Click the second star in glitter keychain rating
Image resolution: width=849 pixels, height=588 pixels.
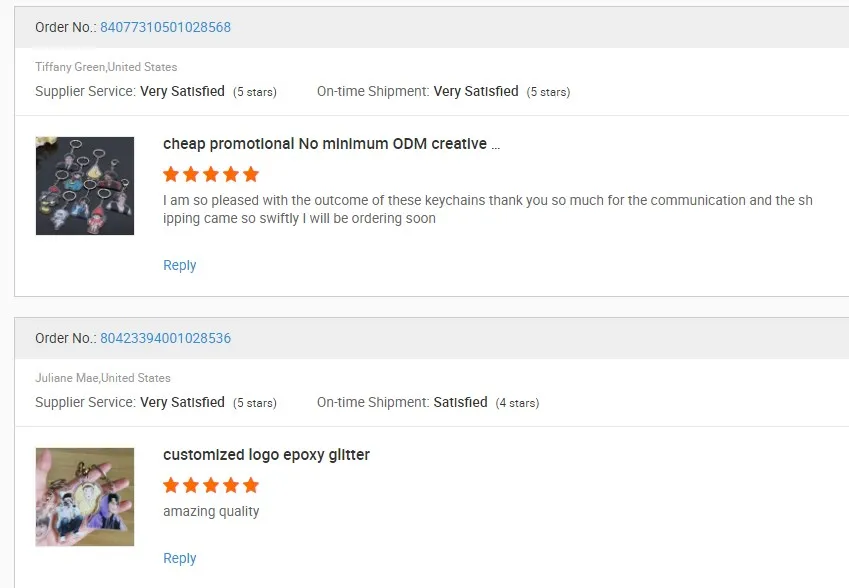[191, 485]
